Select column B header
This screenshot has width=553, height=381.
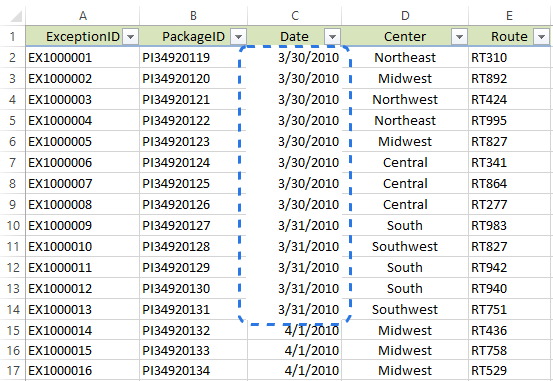coord(193,16)
